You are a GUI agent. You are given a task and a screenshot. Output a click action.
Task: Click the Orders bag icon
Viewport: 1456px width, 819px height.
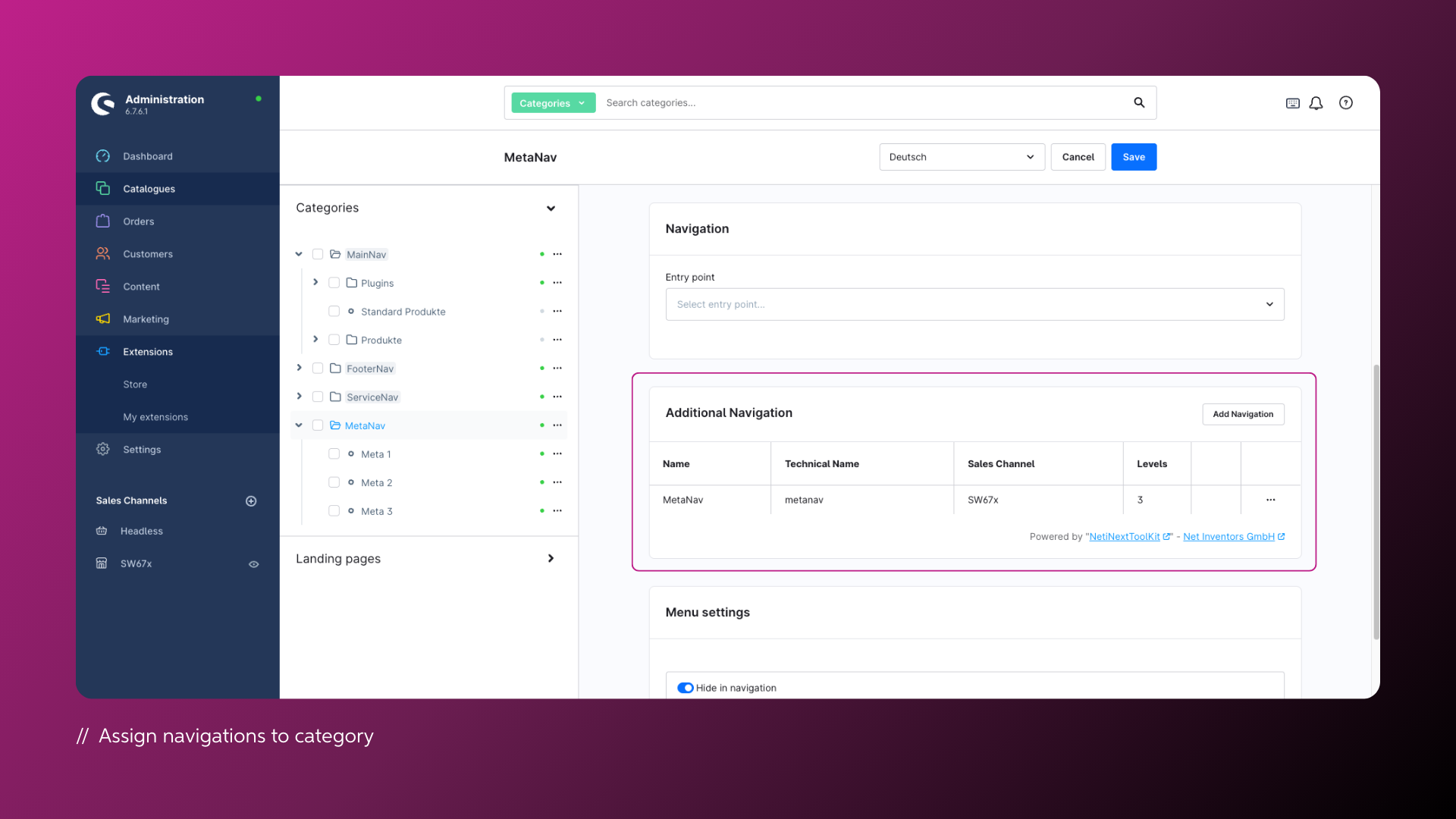tap(103, 221)
